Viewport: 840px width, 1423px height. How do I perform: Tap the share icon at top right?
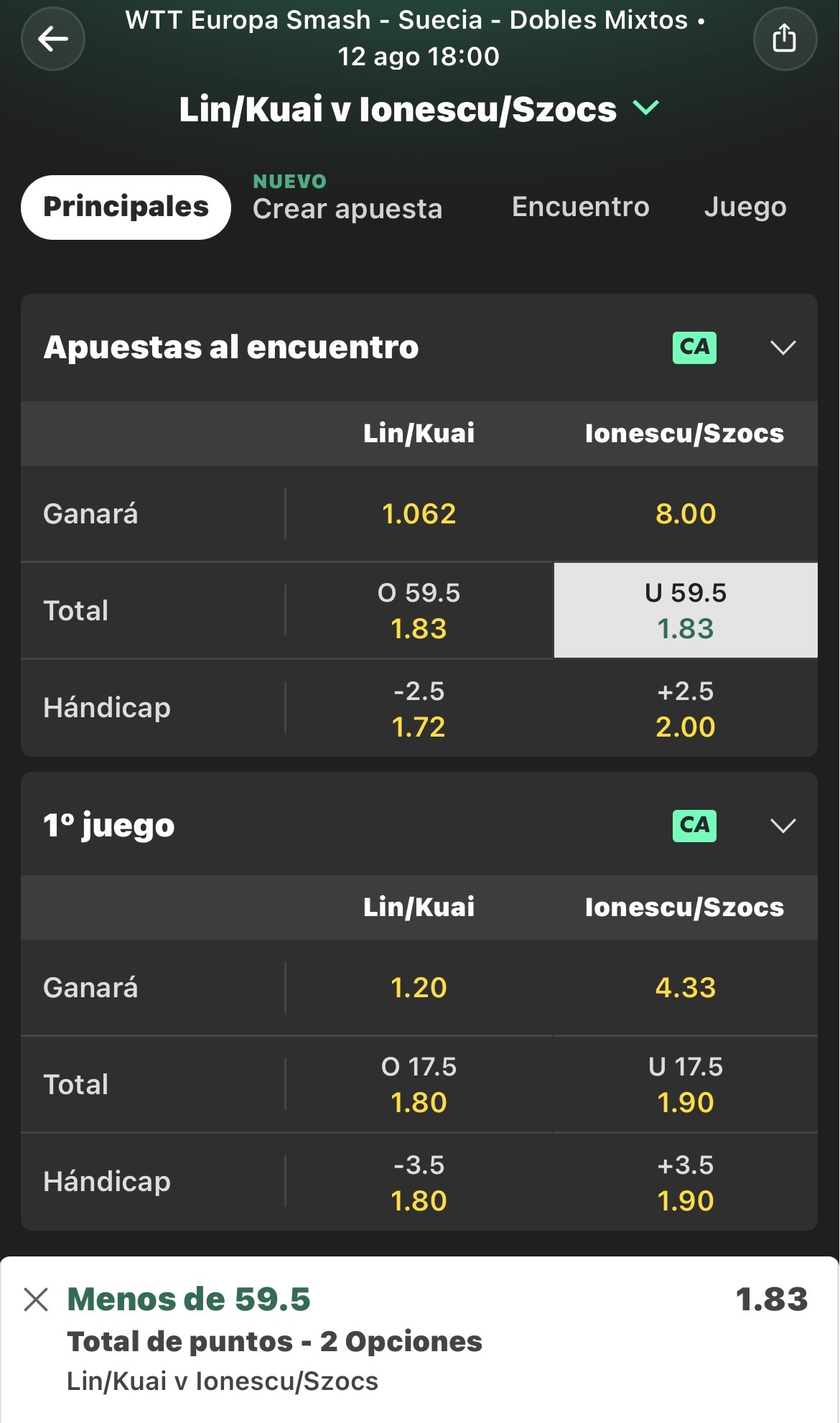[x=785, y=39]
